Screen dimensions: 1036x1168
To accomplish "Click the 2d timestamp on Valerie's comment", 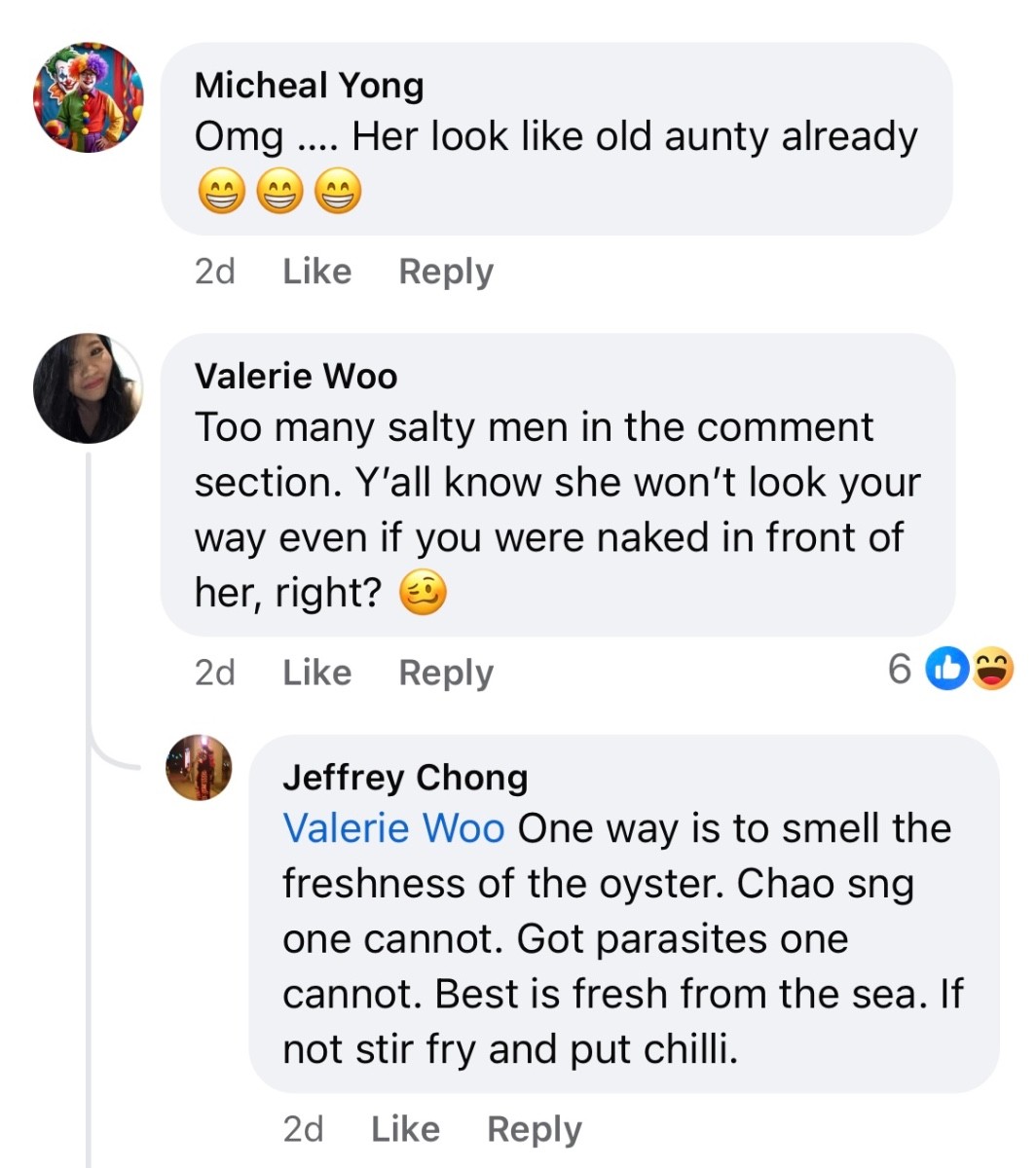I will click(215, 672).
